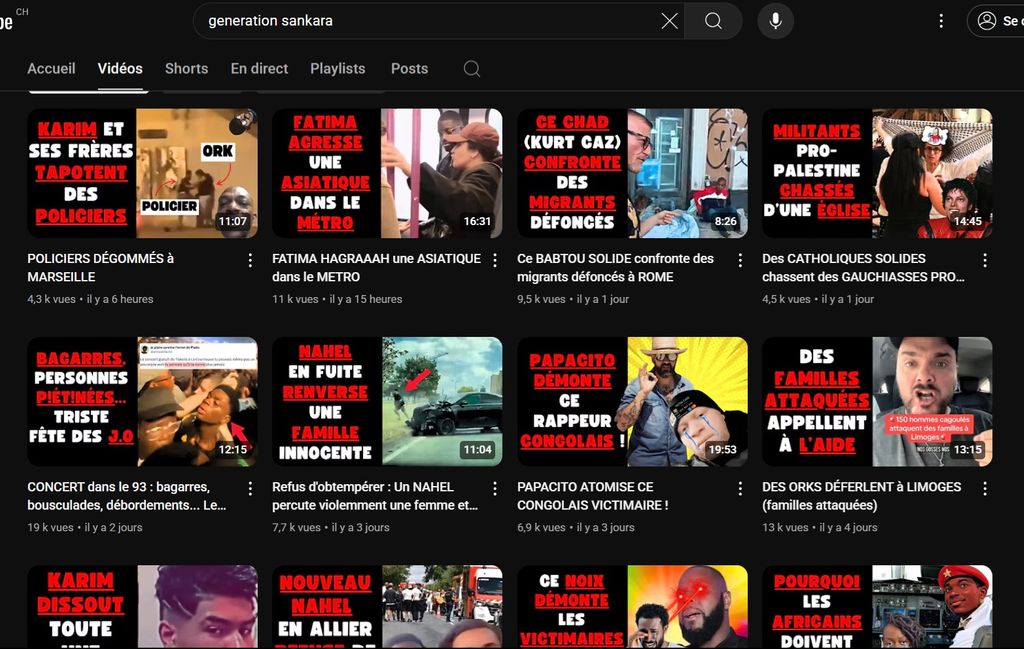Open options menu for PAPACITO ATOMISE video

pos(740,489)
